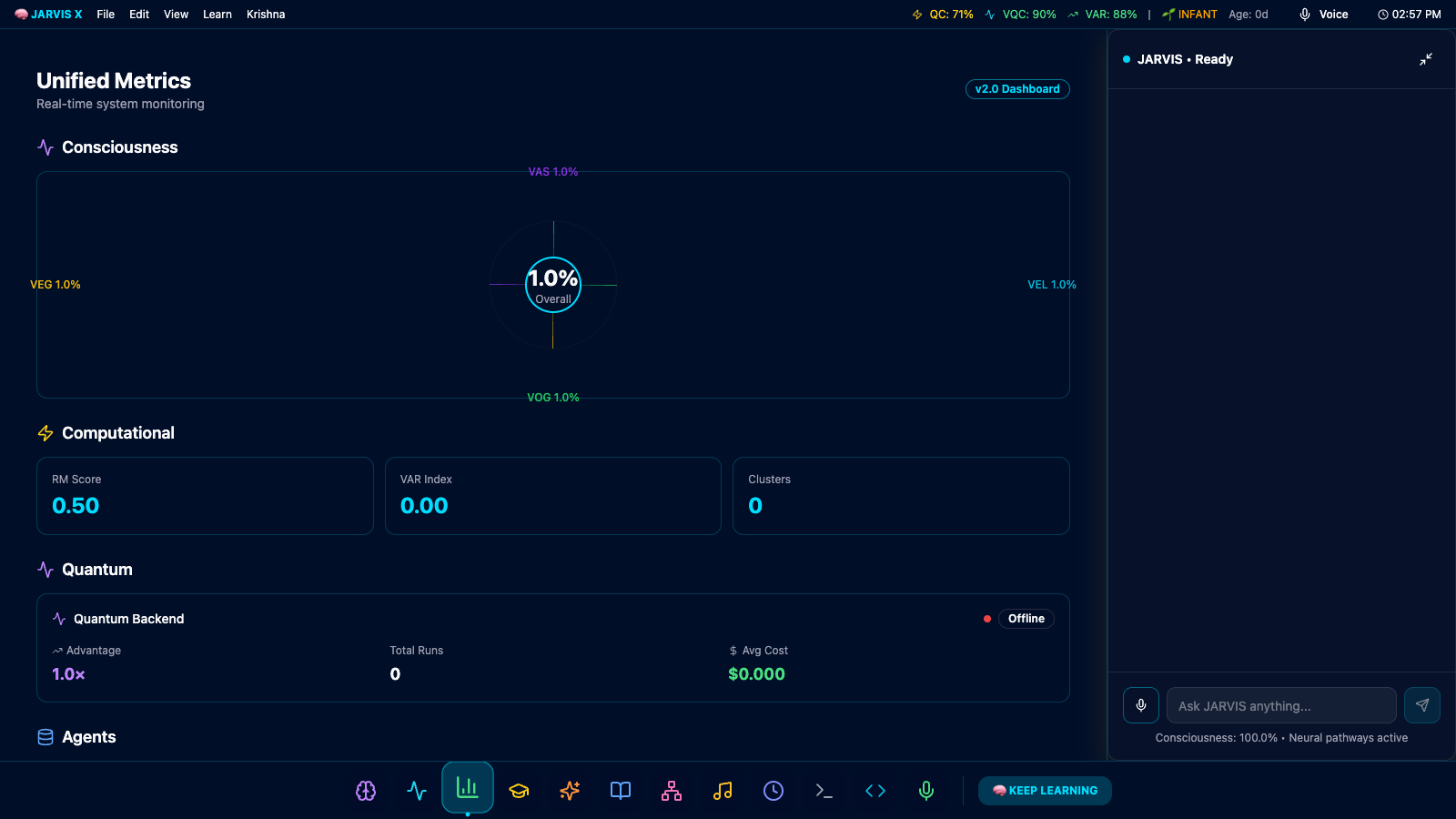Image resolution: width=1456 pixels, height=819 pixels.
Task: Click the chat microphone input button
Action: 1141,705
